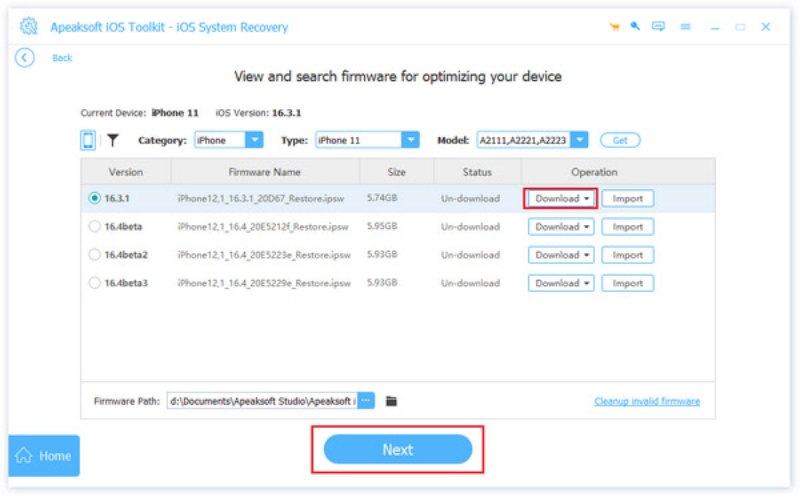Click the browse ellipsis button for firmware path
The image size is (800, 497).
click(x=366, y=401)
